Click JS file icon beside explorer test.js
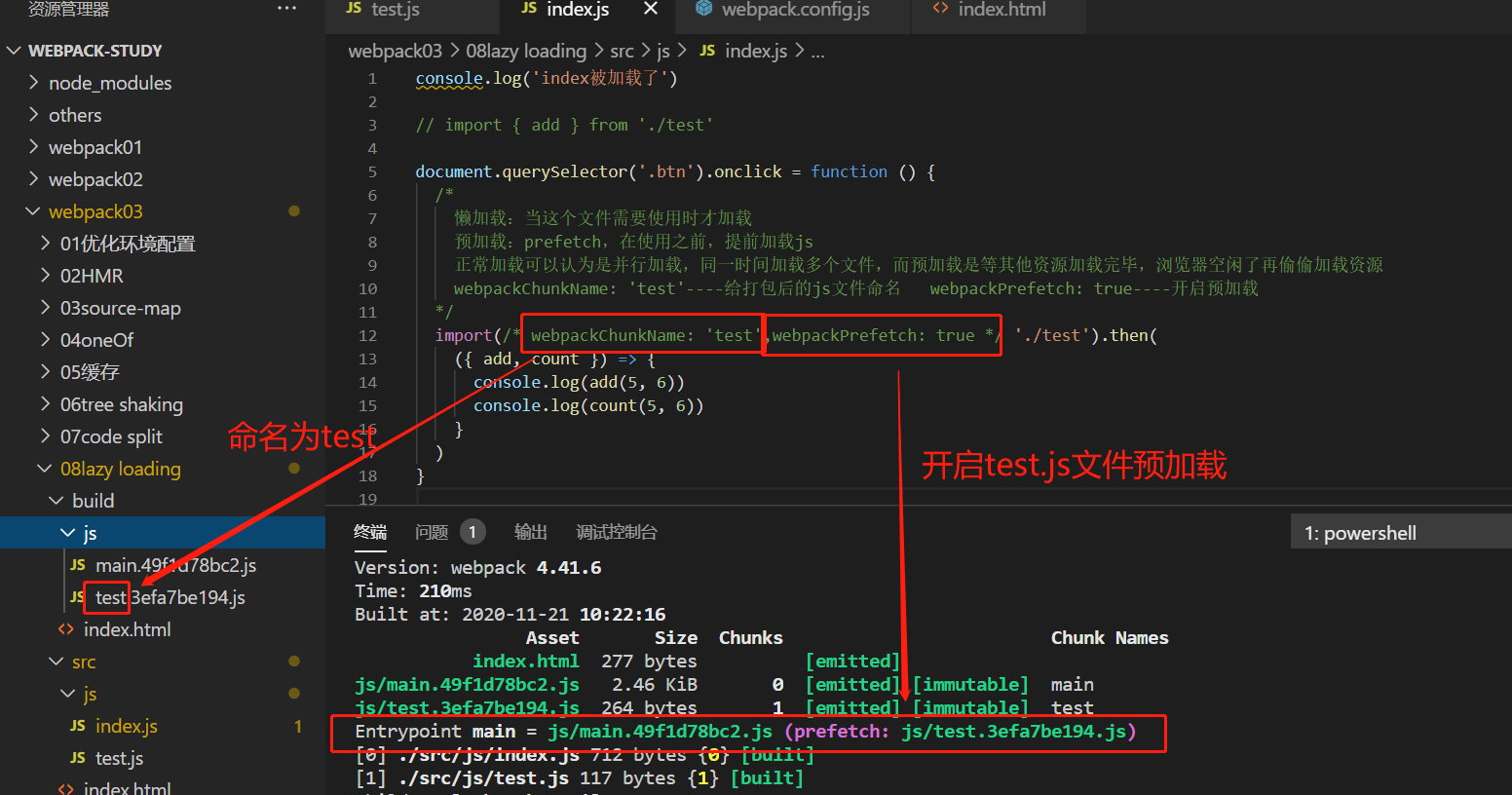The width and height of the screenshot is (1512, 795). pyautogui.click(x=78, y=758)
